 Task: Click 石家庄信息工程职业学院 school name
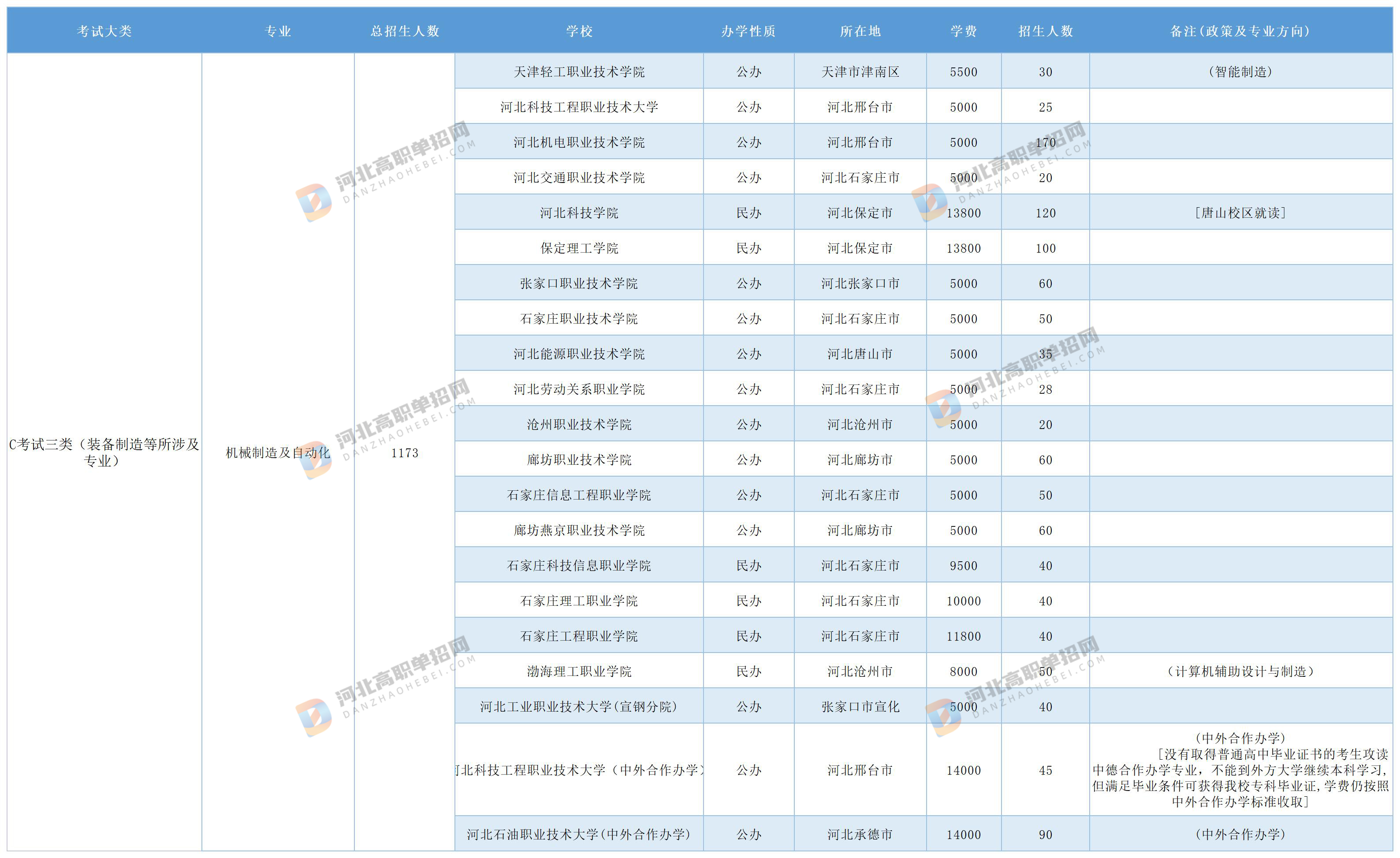(579, 494)
